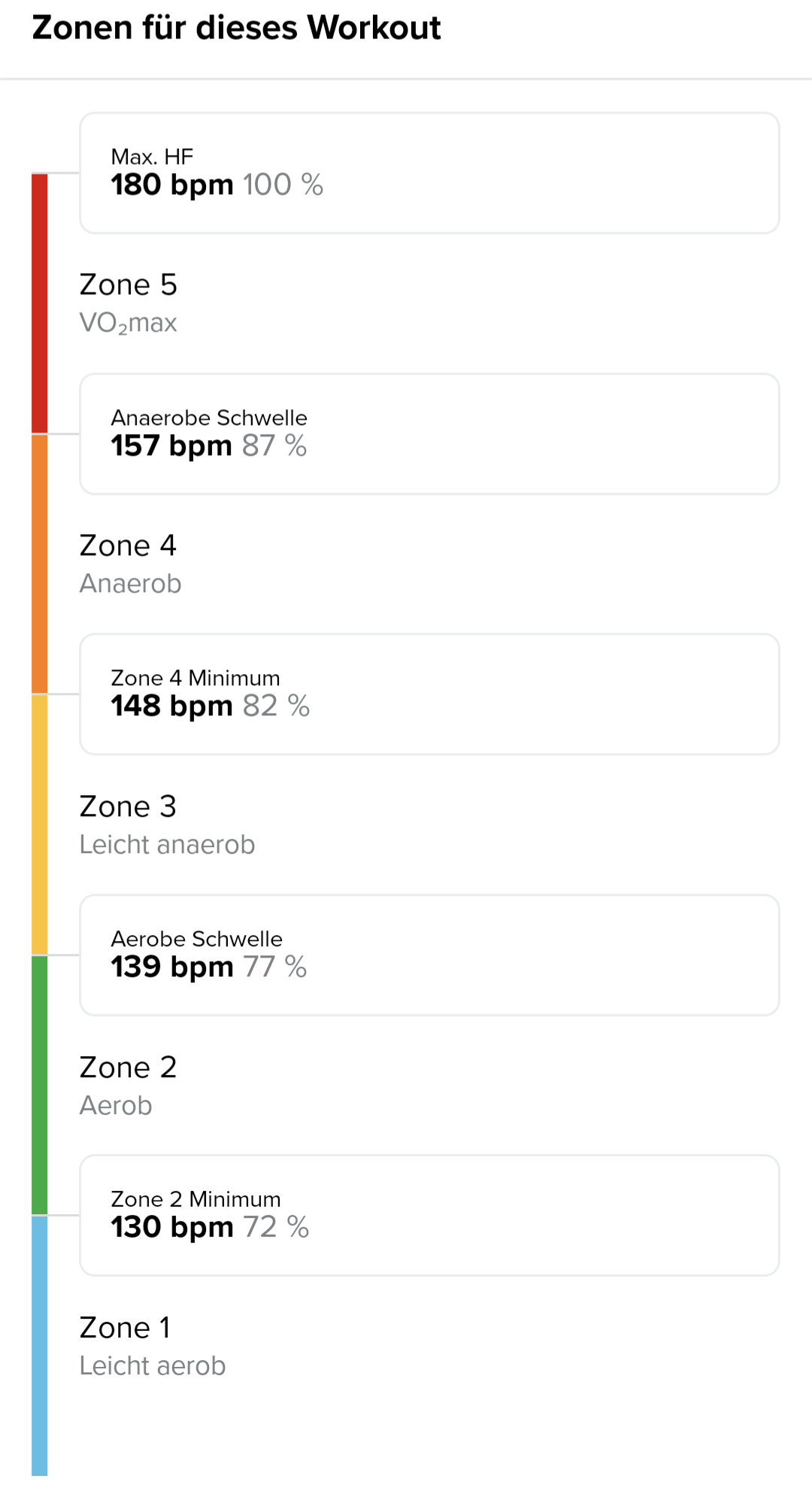This screenshot has height=1485, width=812.
Task: Click the VO₂max description text
Action: pyautogui.click(x=129, y=323)
